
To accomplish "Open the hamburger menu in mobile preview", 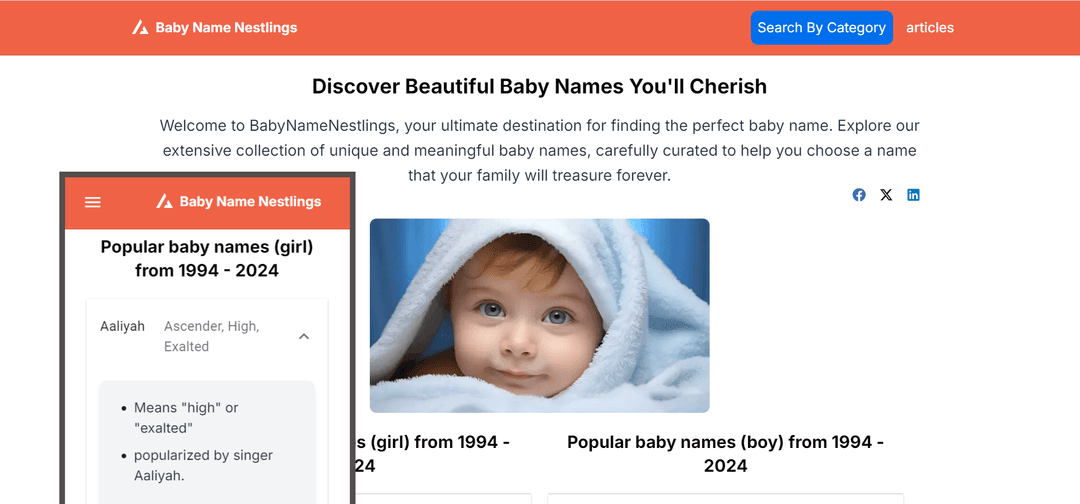I will coord(92,202).
